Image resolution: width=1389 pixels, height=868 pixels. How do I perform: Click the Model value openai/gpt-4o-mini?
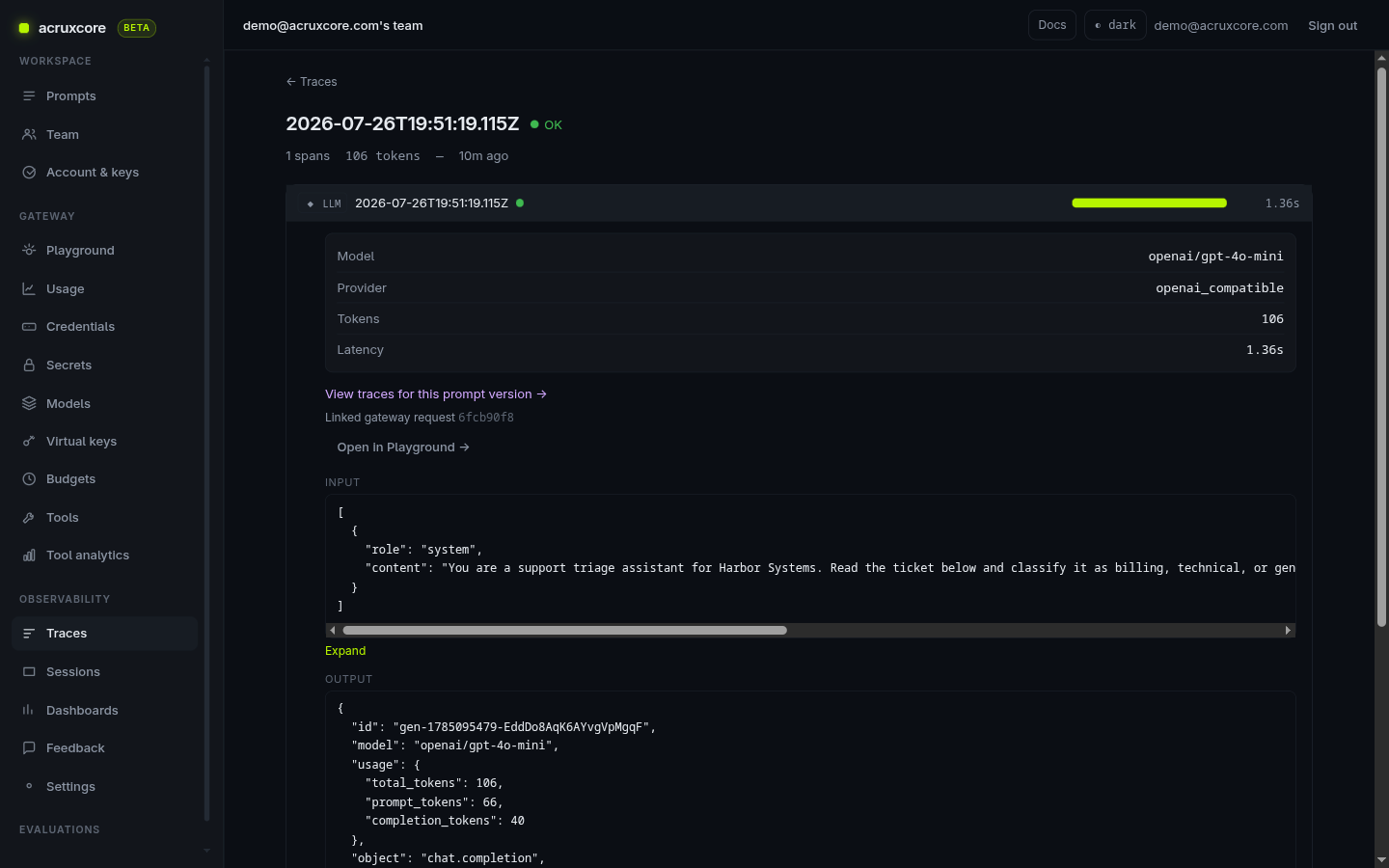1215,257
